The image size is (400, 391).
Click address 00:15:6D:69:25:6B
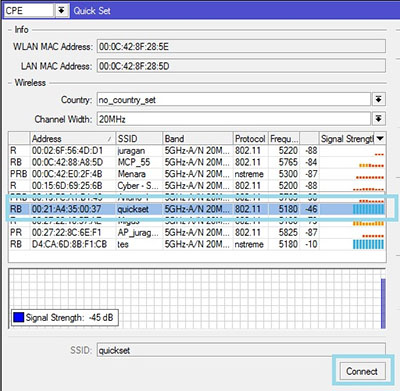pos(67,186)
